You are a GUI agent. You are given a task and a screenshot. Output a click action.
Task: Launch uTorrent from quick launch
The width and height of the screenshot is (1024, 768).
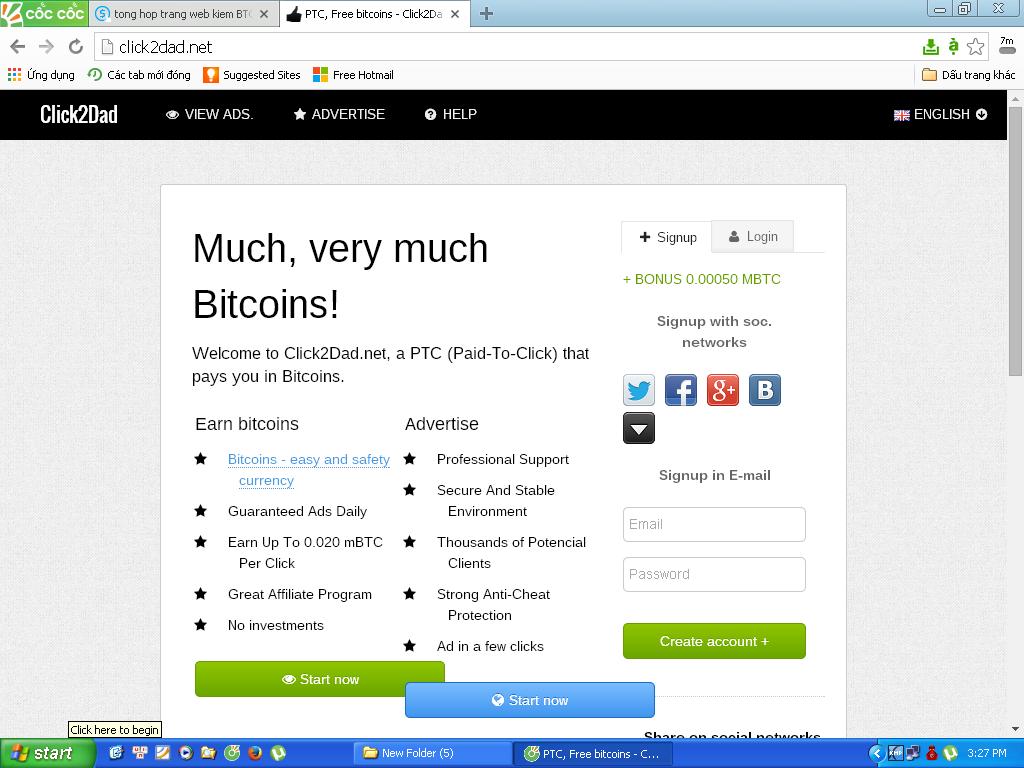pos(278,753)
